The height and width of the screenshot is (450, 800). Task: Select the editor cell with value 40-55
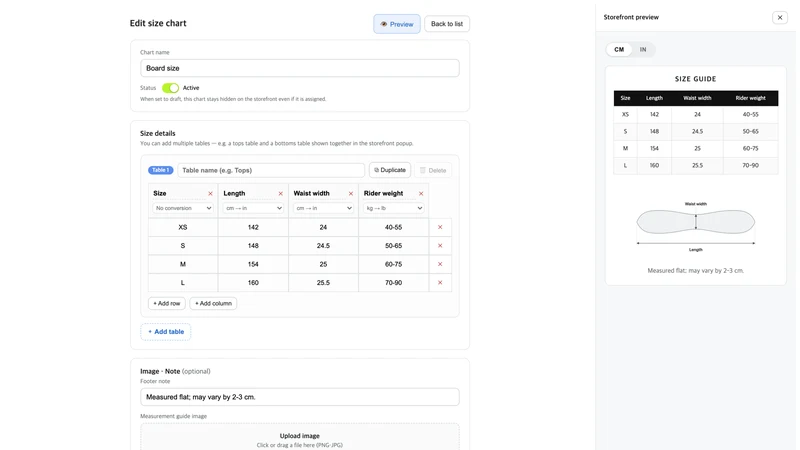coord(393,227)
